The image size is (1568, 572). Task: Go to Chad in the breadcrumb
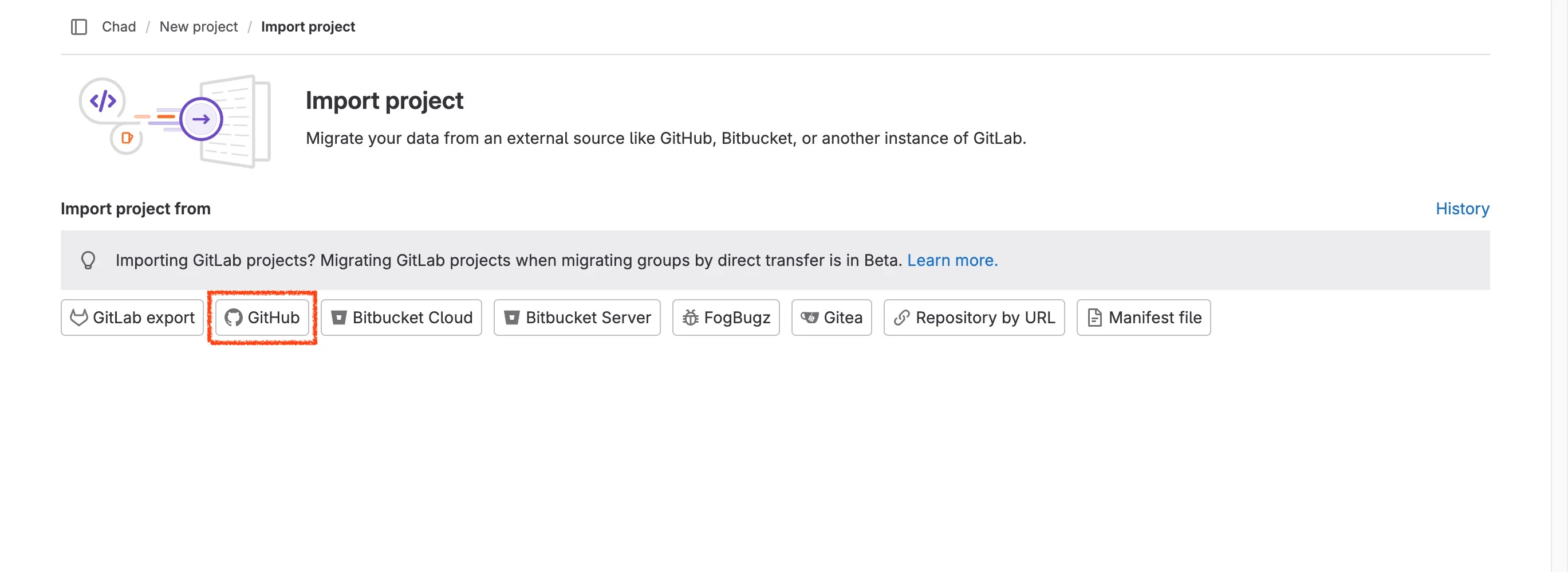[119, 27]
